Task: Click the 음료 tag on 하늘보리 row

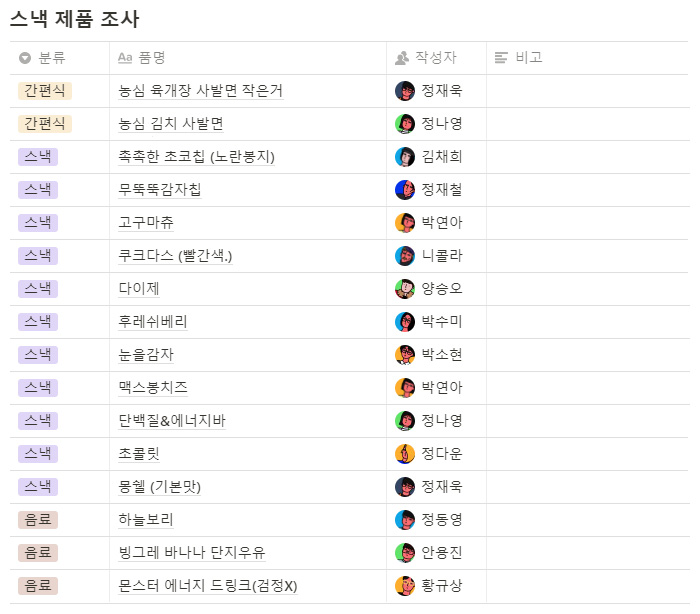Action: point(38,520)
